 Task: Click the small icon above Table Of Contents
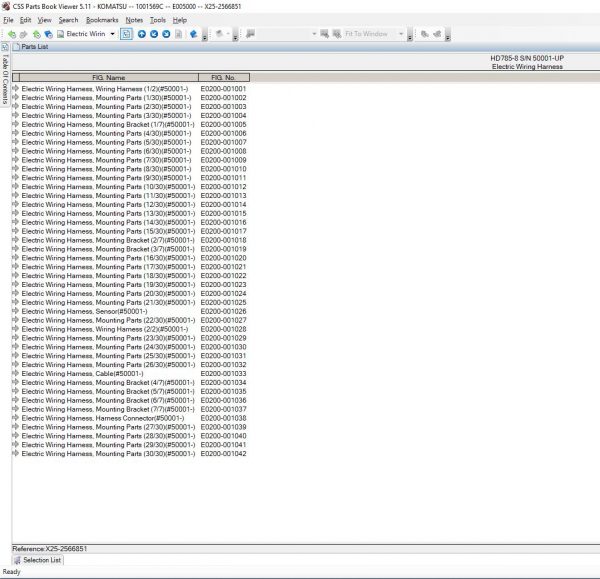5,47
